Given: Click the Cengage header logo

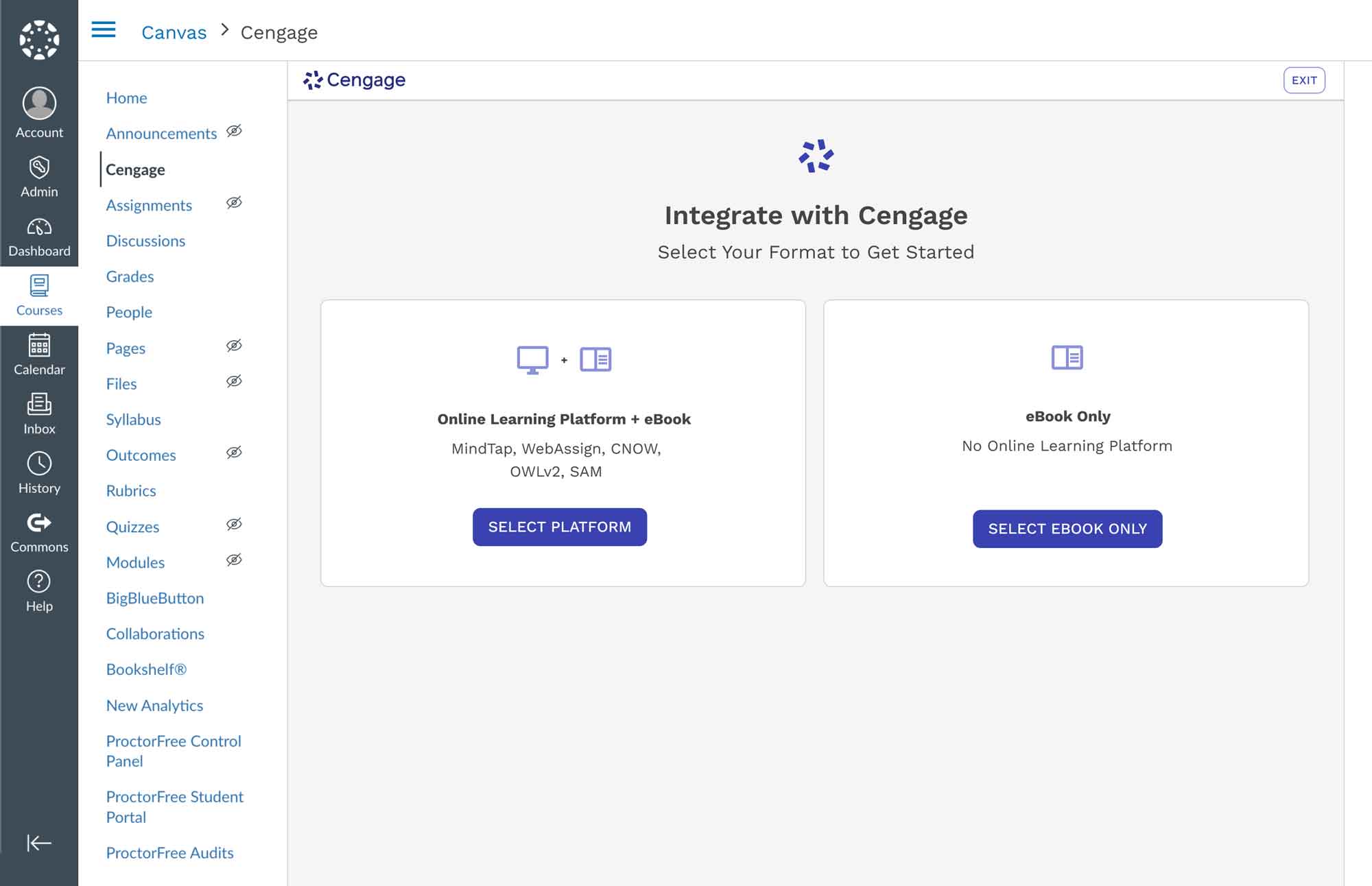Looking at the screenshot, I should click(355, 80).
